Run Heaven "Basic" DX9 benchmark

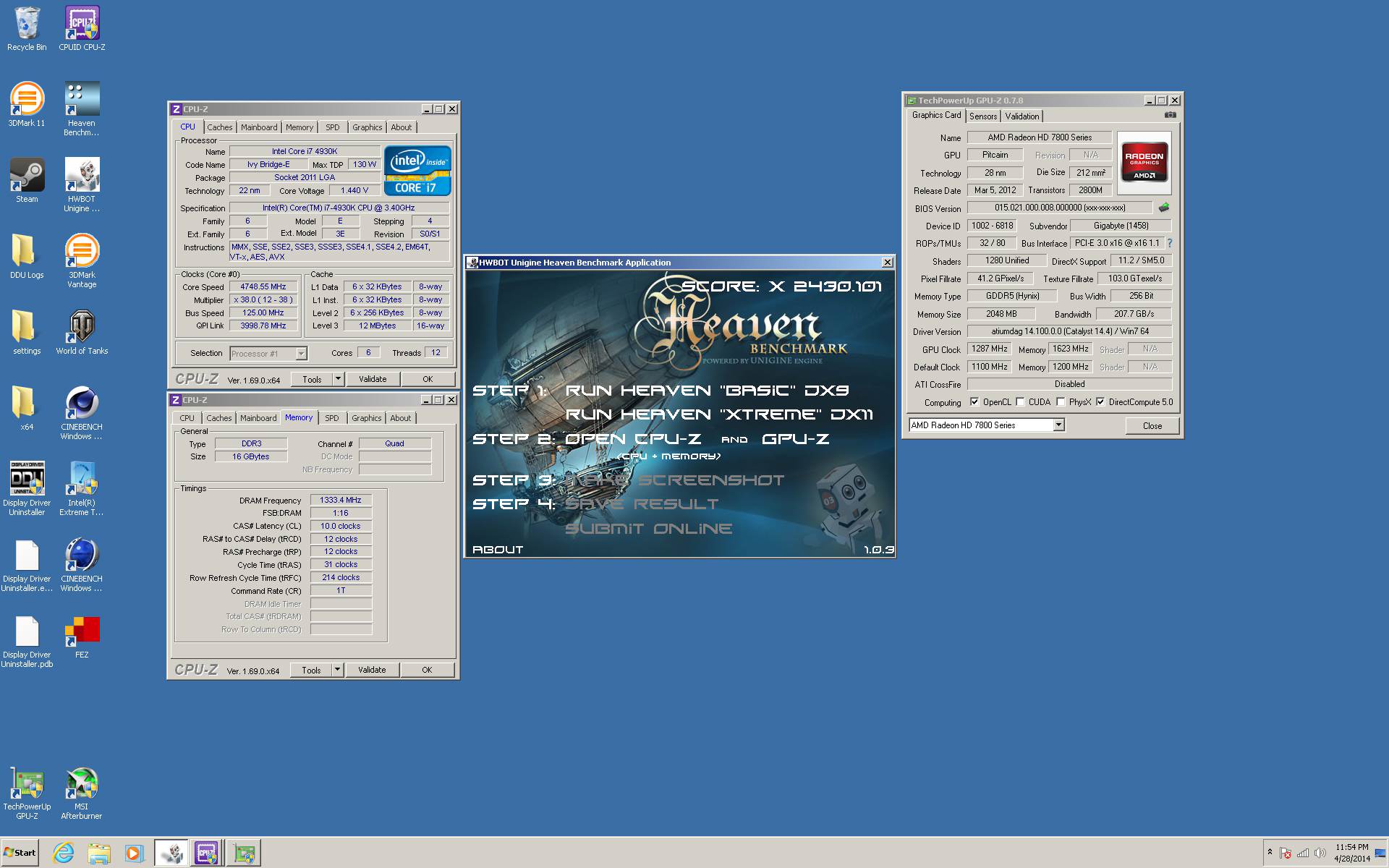707,391
